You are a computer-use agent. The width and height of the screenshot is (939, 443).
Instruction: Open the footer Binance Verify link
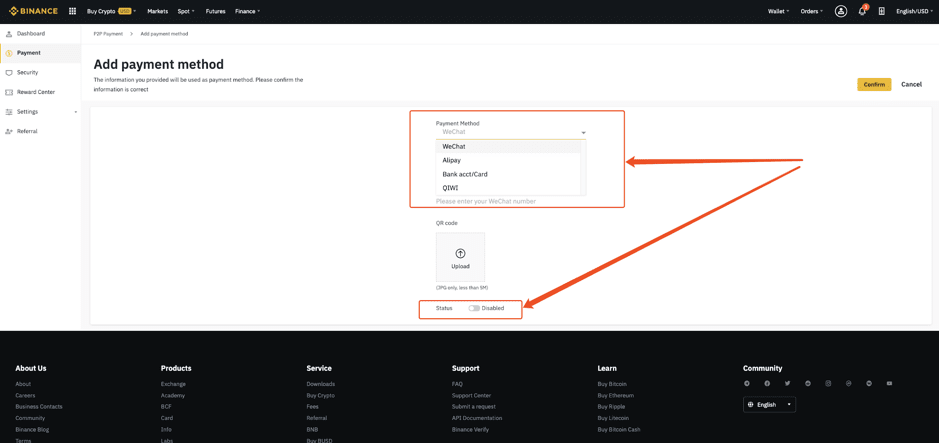(470, 430)
